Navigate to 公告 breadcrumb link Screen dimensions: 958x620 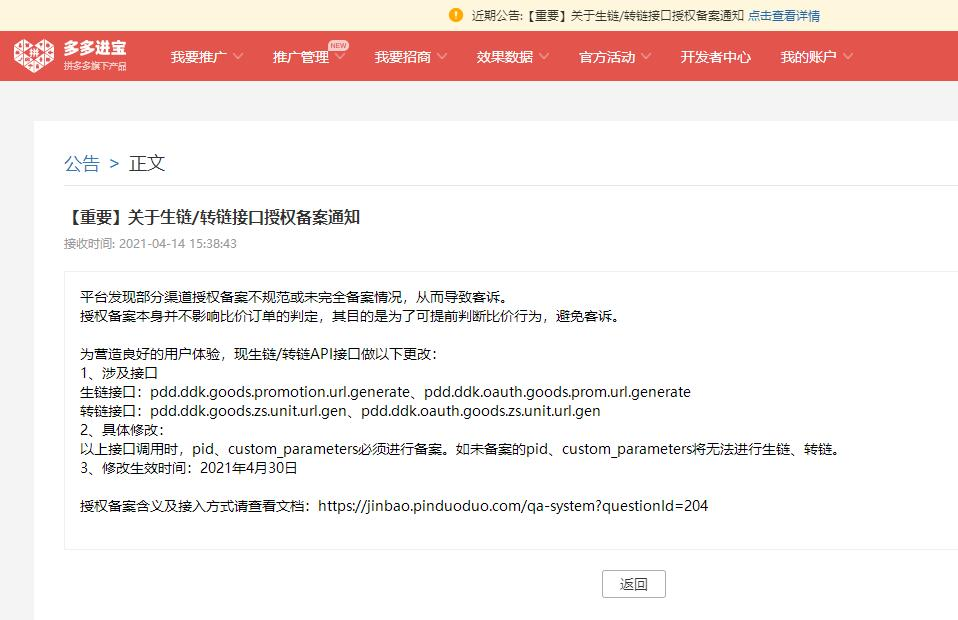(x=82, y=163)
